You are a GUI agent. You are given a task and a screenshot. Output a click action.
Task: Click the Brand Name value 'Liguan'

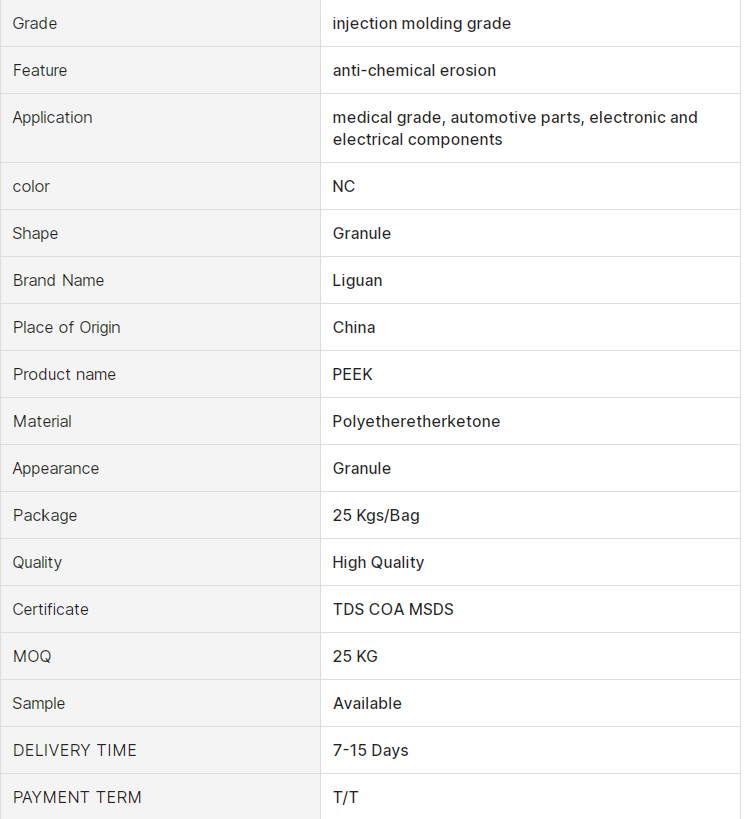click(357, 280)
